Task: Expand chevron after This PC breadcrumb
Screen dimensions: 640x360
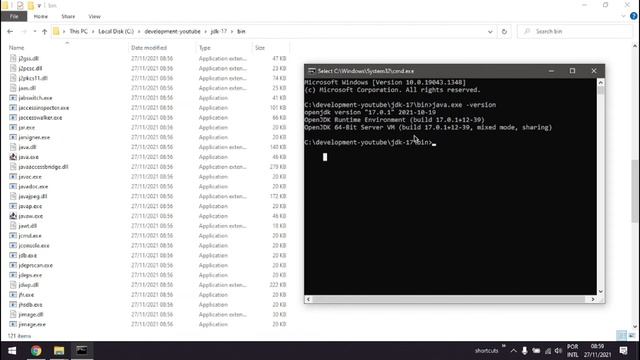Action: 93,31
